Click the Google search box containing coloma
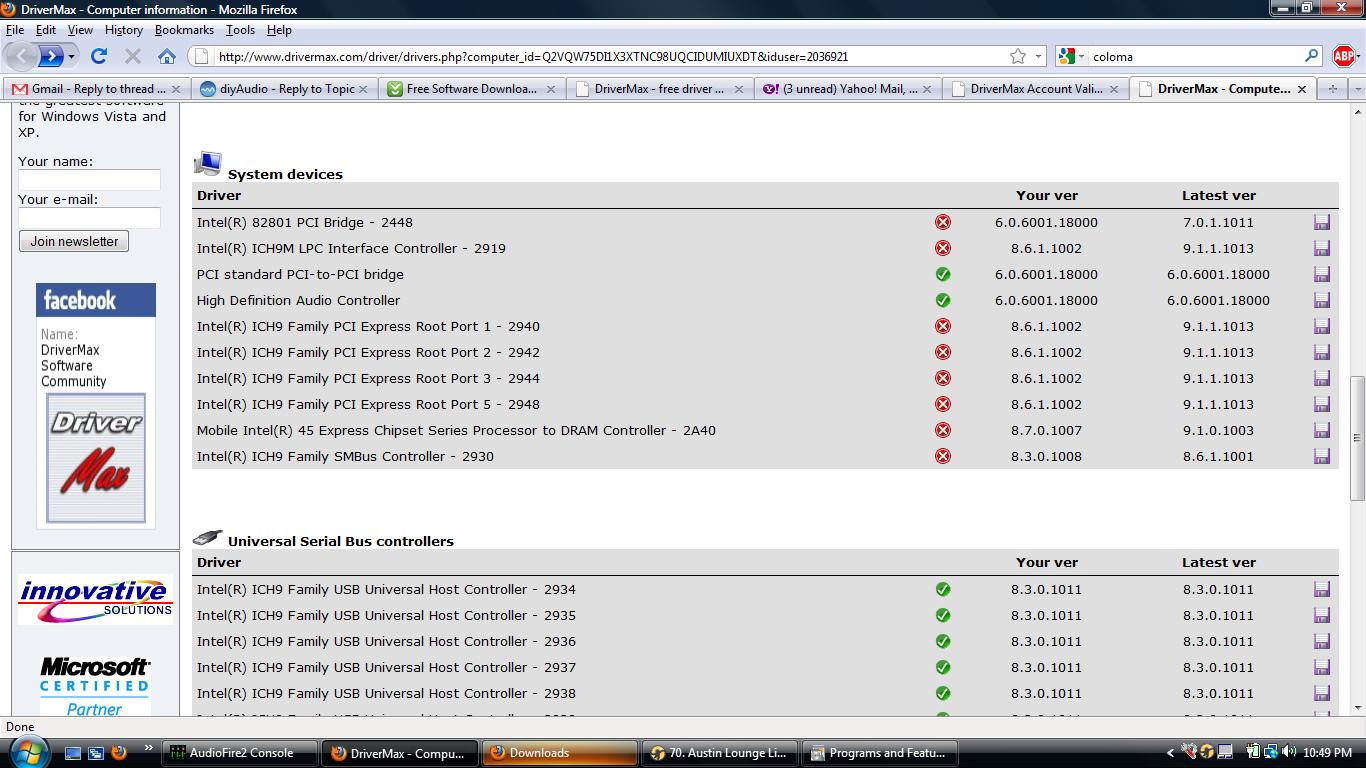This screenshot has height=768, width=1366. 1195,57
